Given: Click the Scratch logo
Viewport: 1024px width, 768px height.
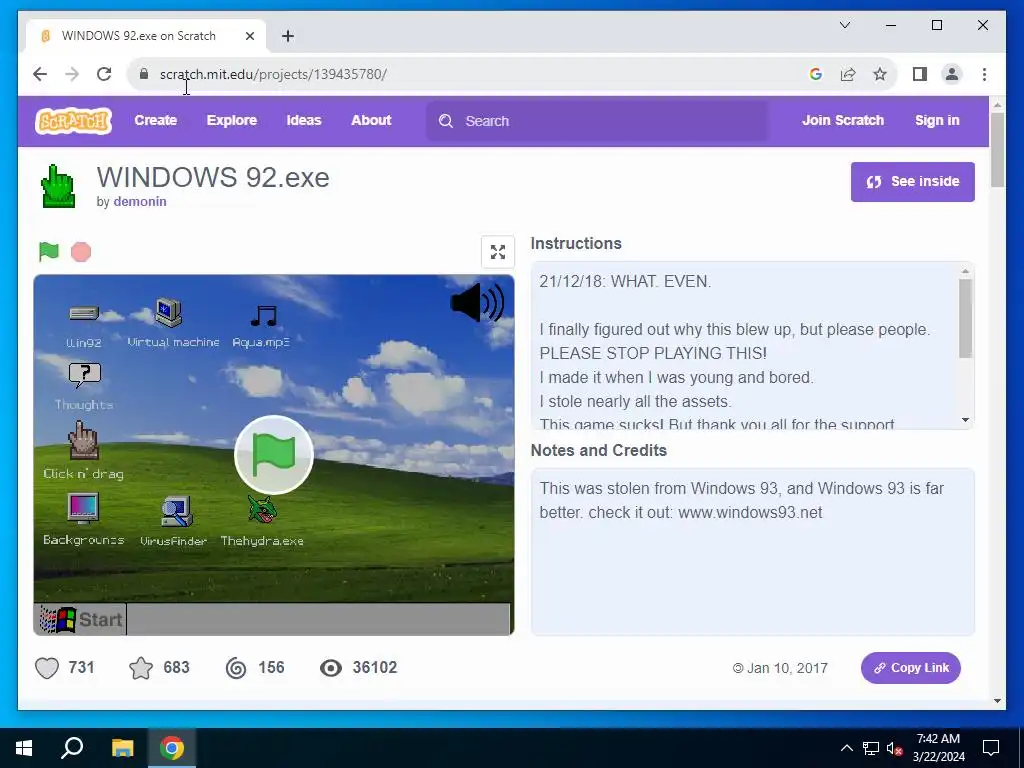Looking at the screenshot, I should point(73,121).
